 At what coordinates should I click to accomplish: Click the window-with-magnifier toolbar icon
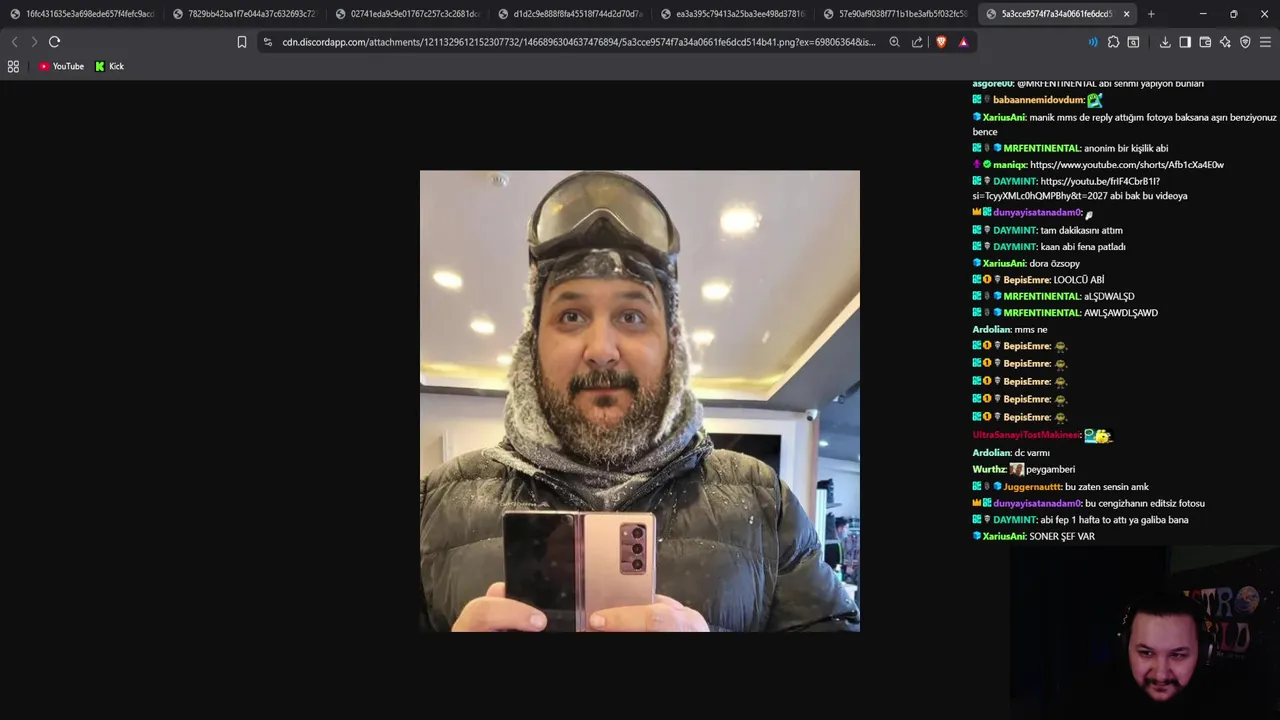click(x=1133, y=42)
